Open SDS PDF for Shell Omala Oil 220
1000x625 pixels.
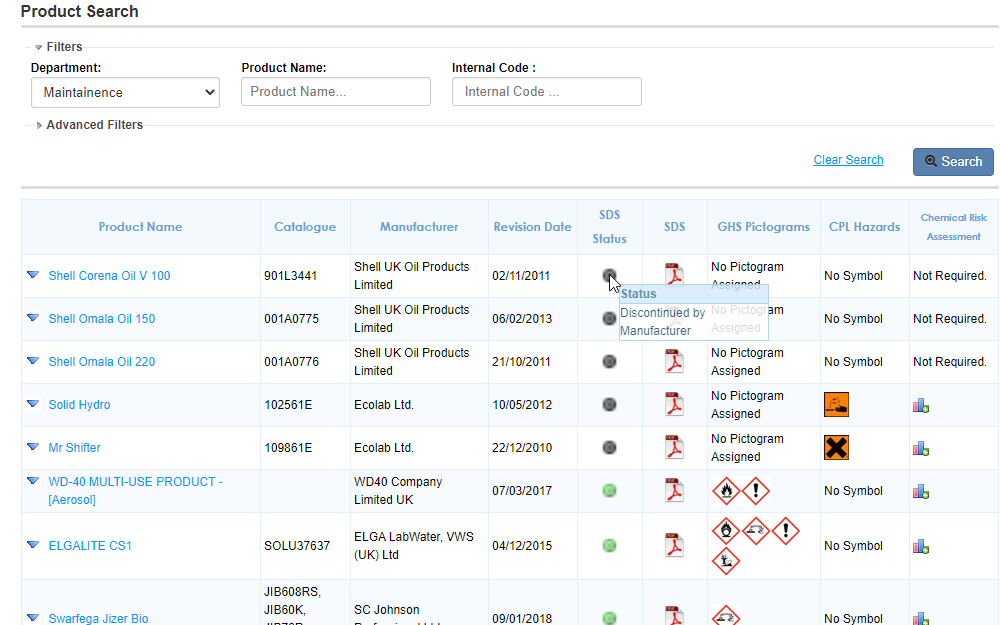point(674,361)
